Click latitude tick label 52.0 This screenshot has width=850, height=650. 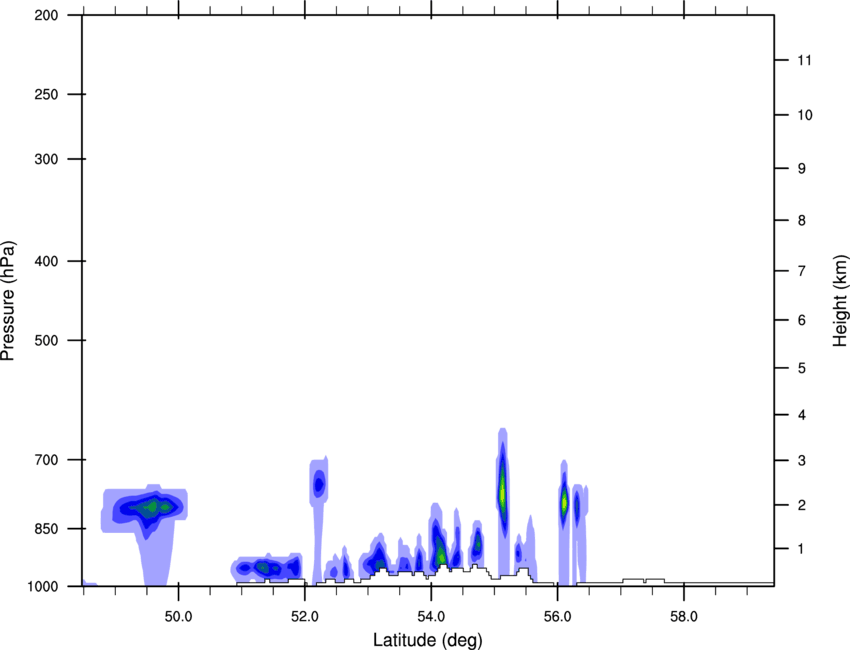coord(305,617)
